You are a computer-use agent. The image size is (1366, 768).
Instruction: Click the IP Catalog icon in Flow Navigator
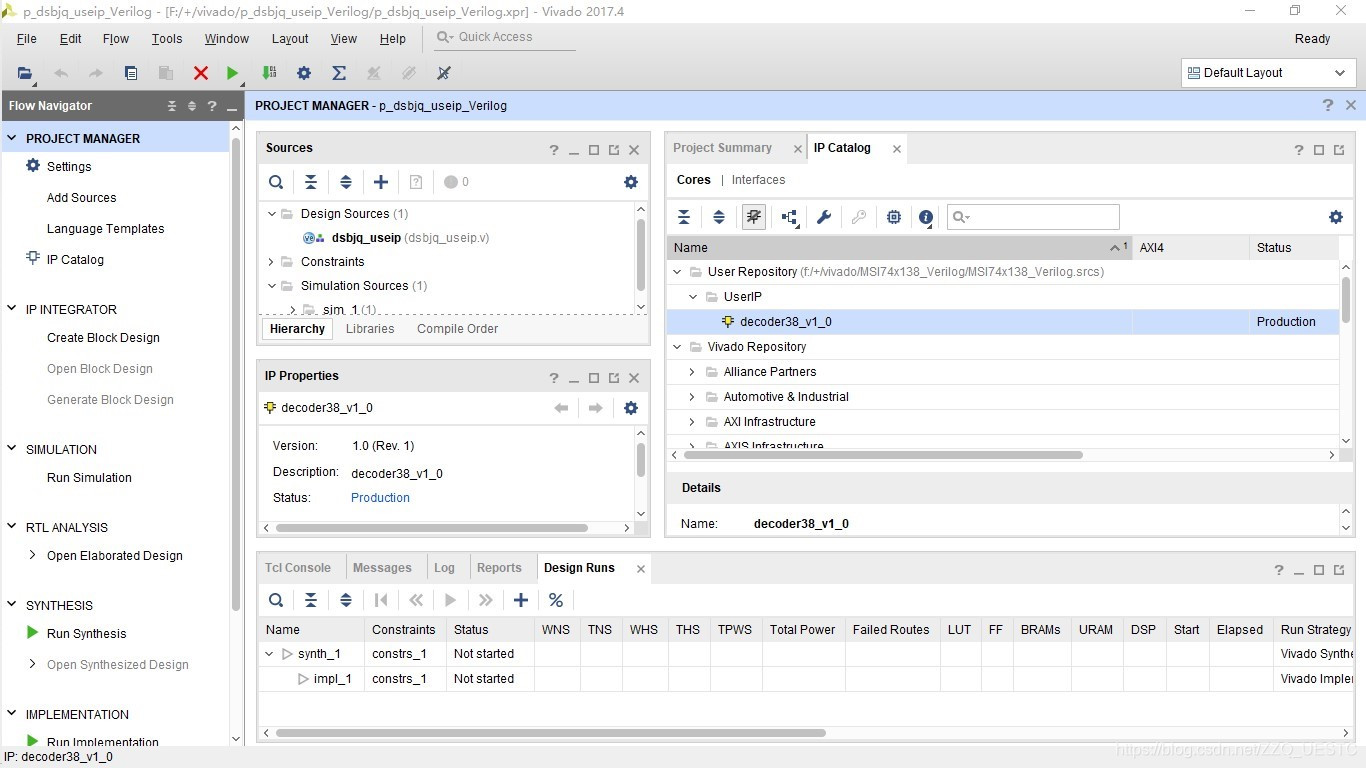(33, 259)
